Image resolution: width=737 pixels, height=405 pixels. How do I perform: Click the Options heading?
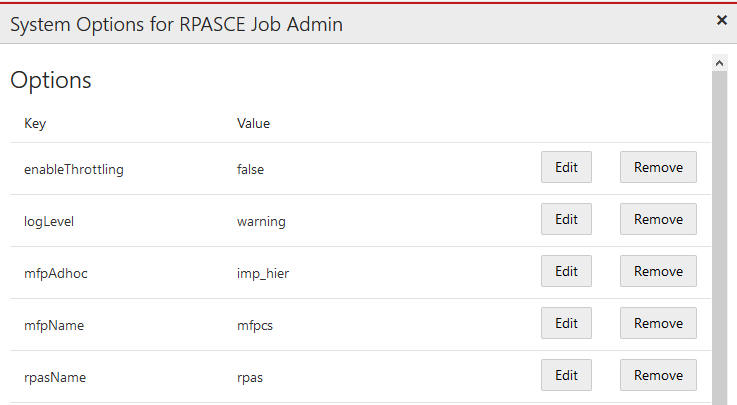(51, 80)
